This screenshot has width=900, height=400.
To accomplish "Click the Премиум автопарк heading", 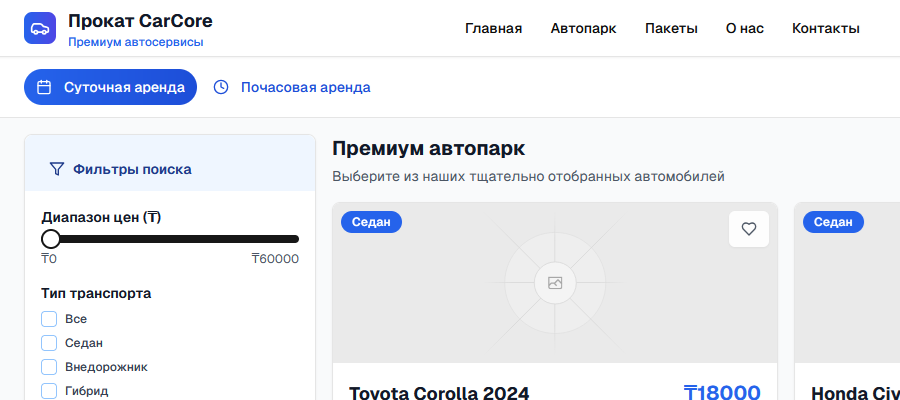I will (429, 149).
